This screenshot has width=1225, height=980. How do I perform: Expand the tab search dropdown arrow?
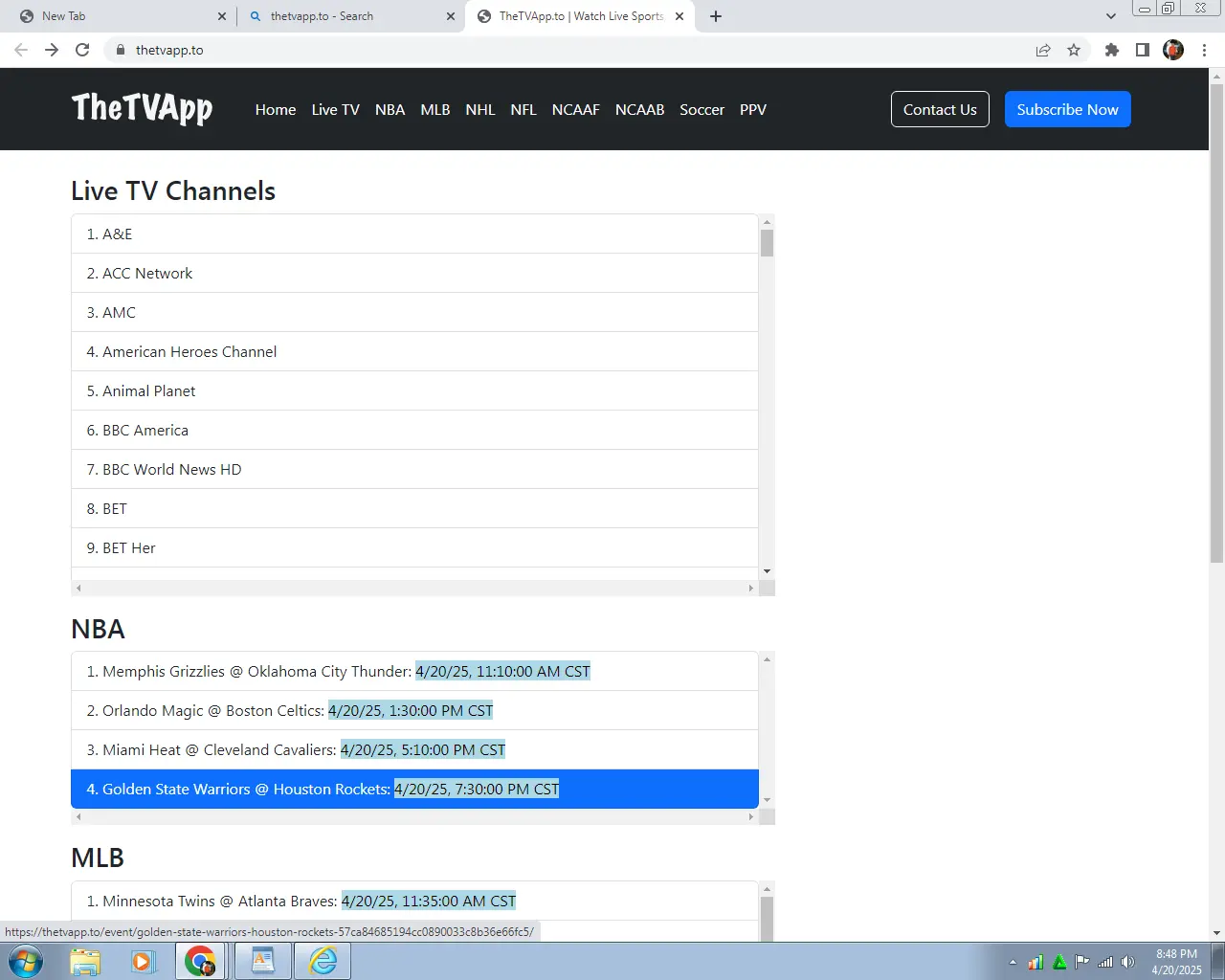pyautogui.click(x=1110, y=16)
